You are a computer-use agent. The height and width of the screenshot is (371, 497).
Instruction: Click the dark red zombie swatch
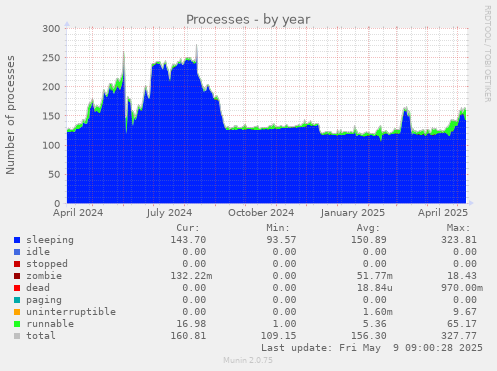17,276
